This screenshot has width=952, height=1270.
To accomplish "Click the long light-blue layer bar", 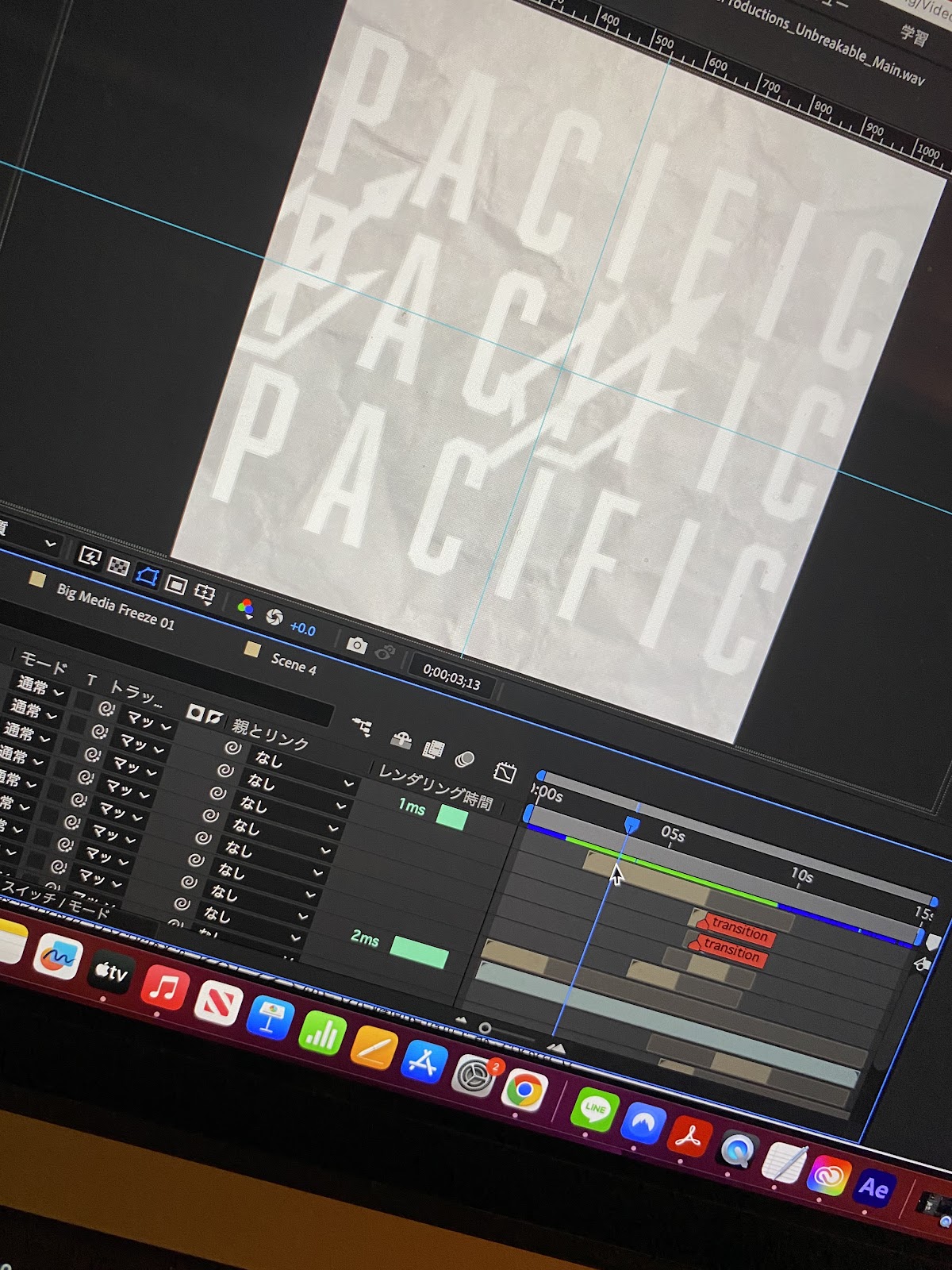I will (x=666, y=1023).
